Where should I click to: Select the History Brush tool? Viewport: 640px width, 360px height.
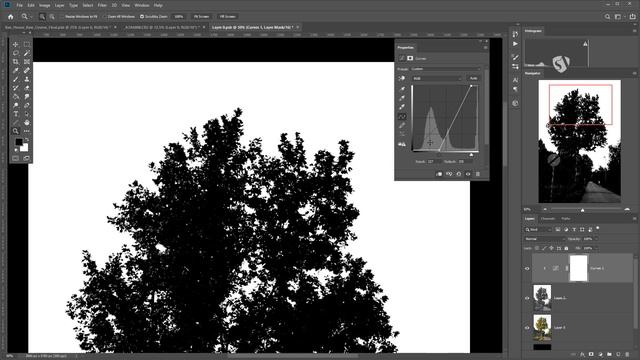tap(16, 88)
